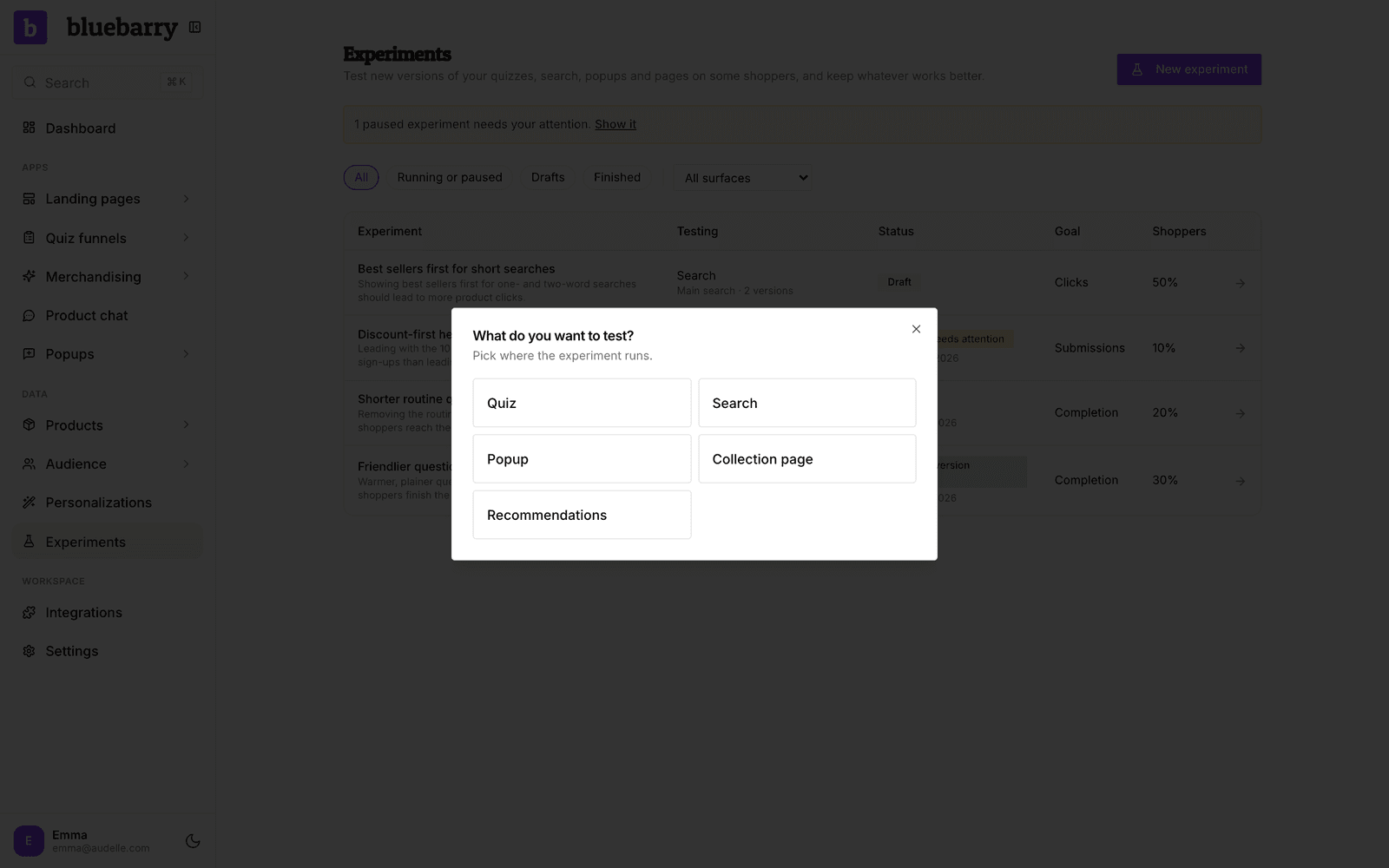Pick Collection page for the experiment
Screen dimensions: 1389x868
coord(807,459)
